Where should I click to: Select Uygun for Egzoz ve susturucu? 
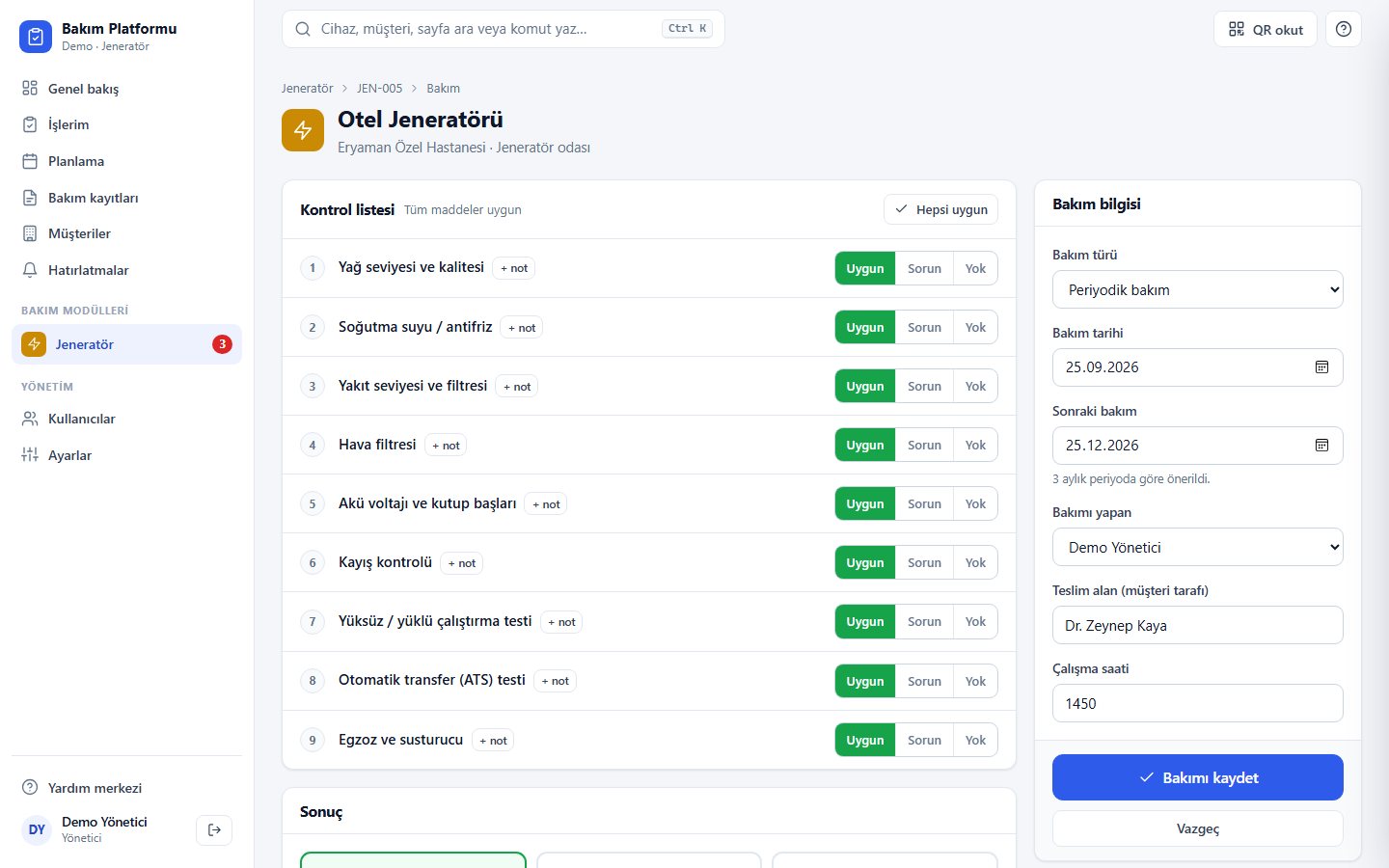click(865, 740)
